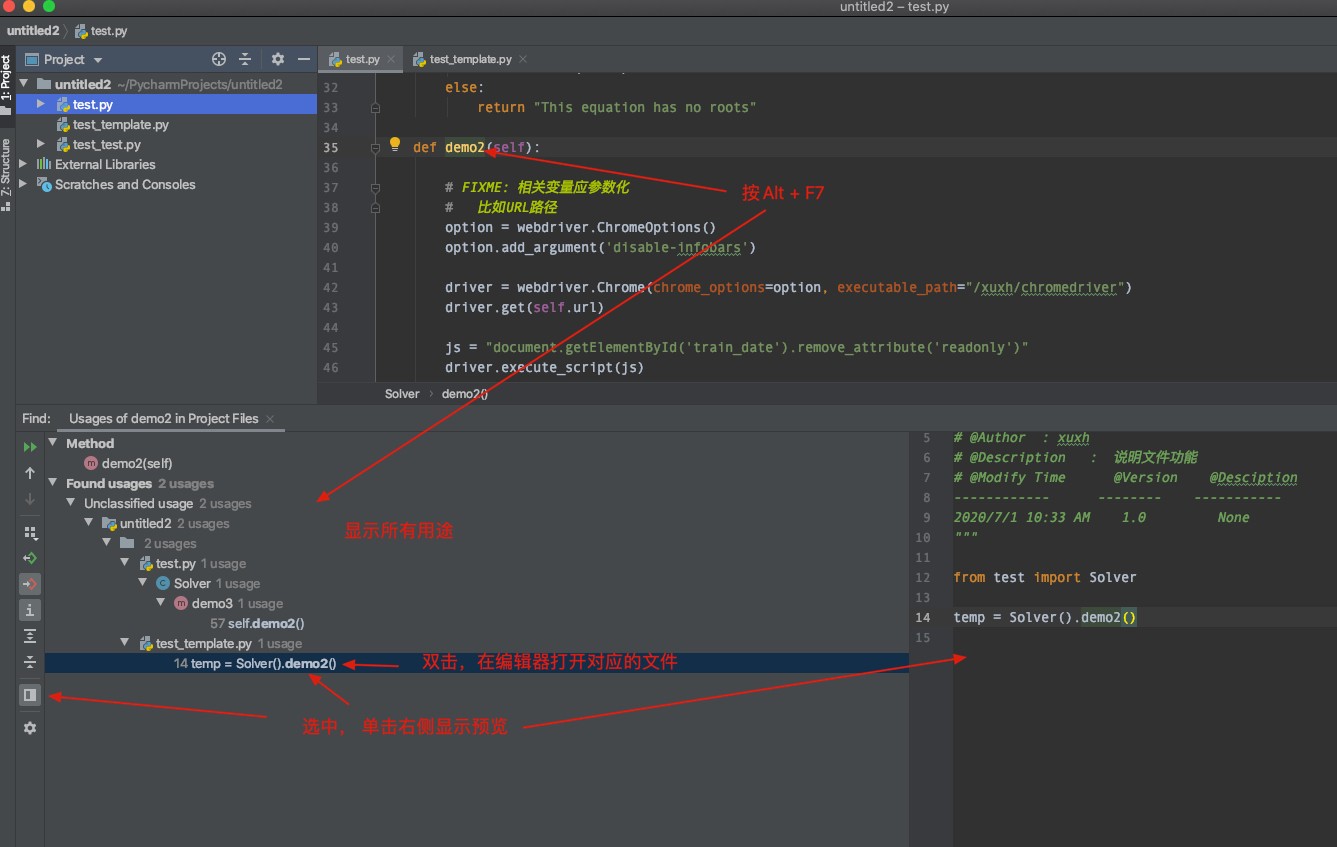Collapse test.py node in usages tree
This screenshot has height=847, width=1337.
coord(127,563)
